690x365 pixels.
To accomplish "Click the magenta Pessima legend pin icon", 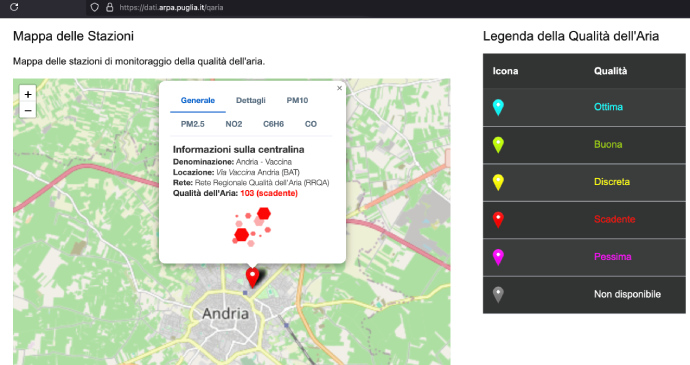I will (498, 257).
